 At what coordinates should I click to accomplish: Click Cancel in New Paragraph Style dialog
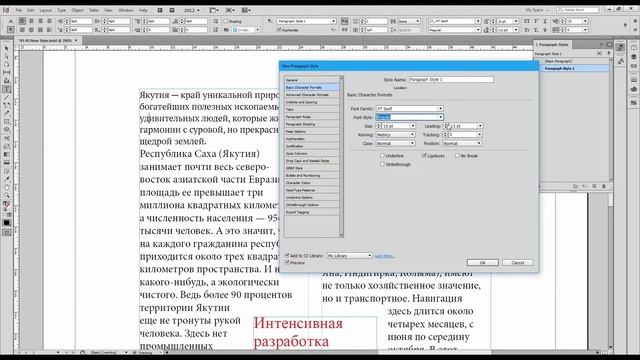518,262
